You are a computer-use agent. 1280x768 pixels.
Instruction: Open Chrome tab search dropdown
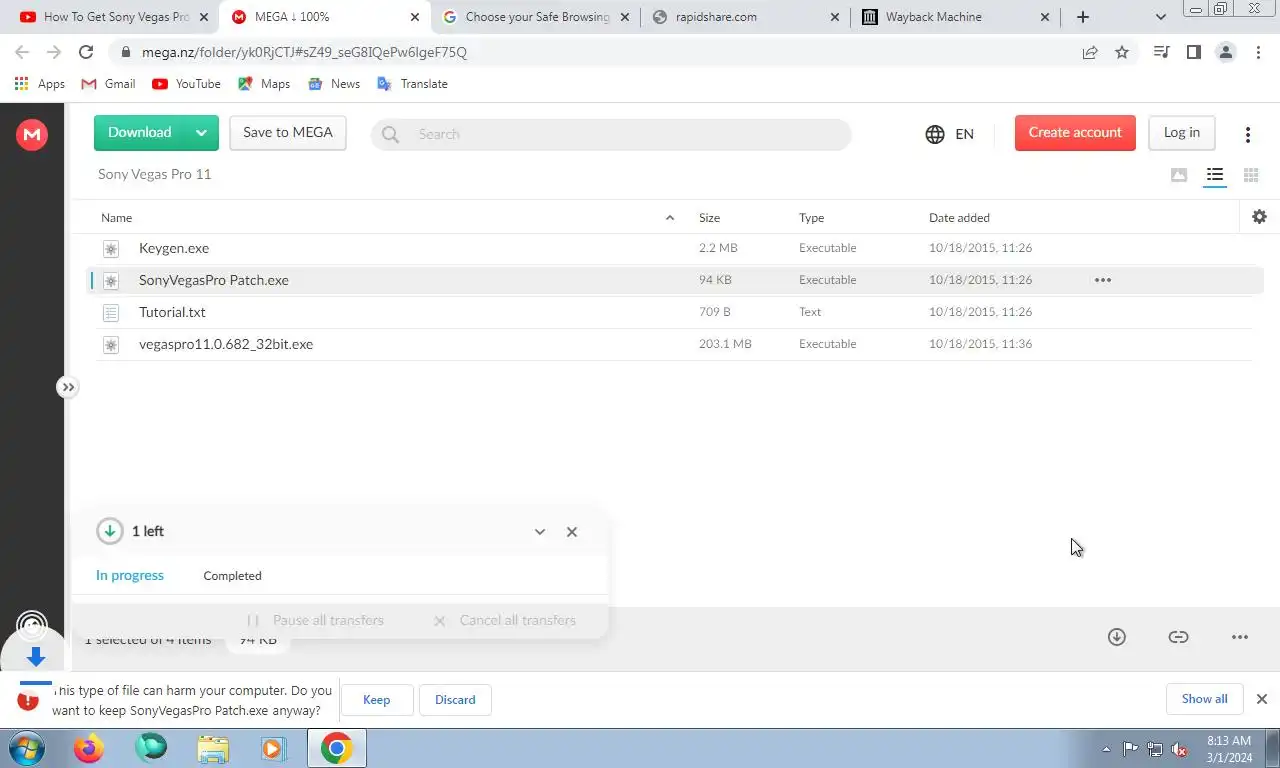point(1161,17)
